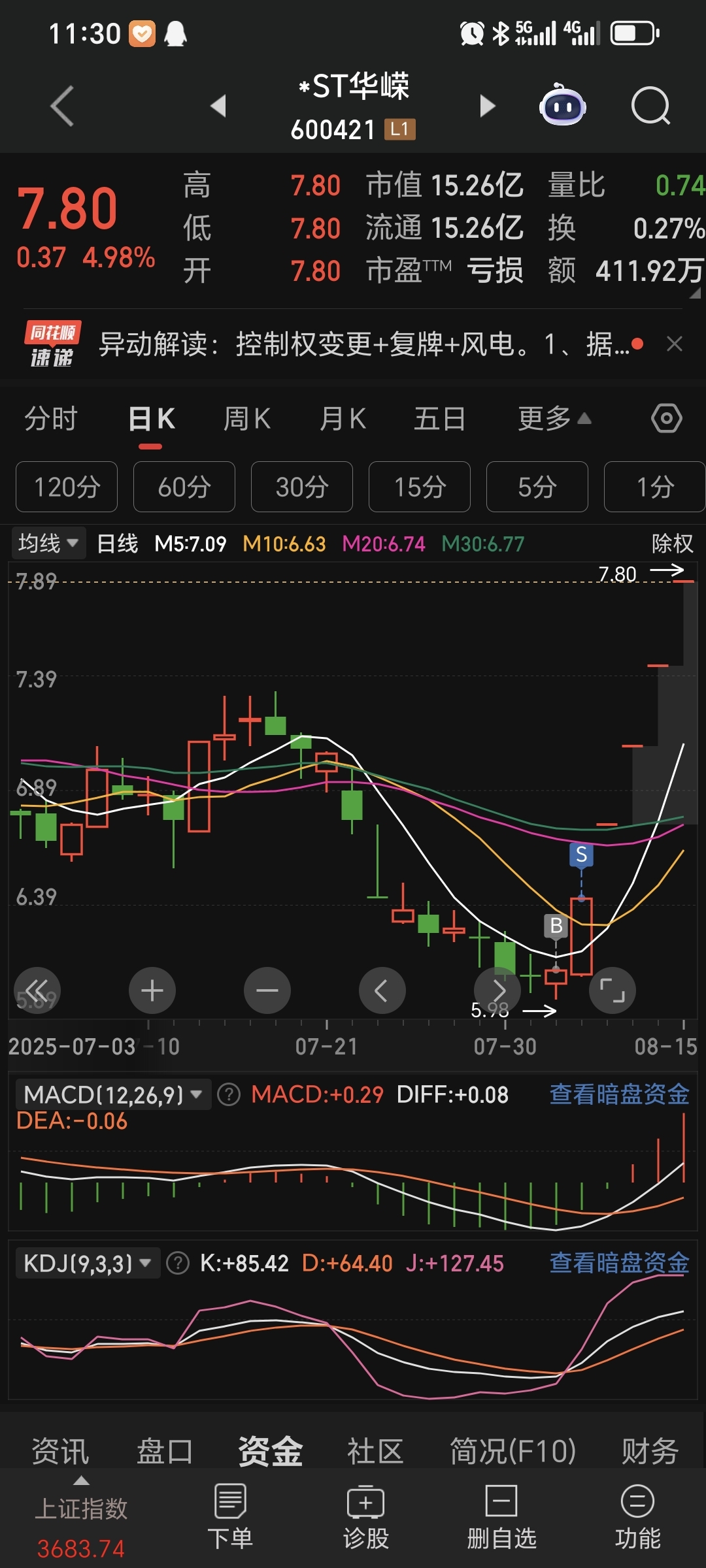Screen dimensions: 706x1568
Task: Open the 资讯 bottom tab
Action: pos(60,1451)
